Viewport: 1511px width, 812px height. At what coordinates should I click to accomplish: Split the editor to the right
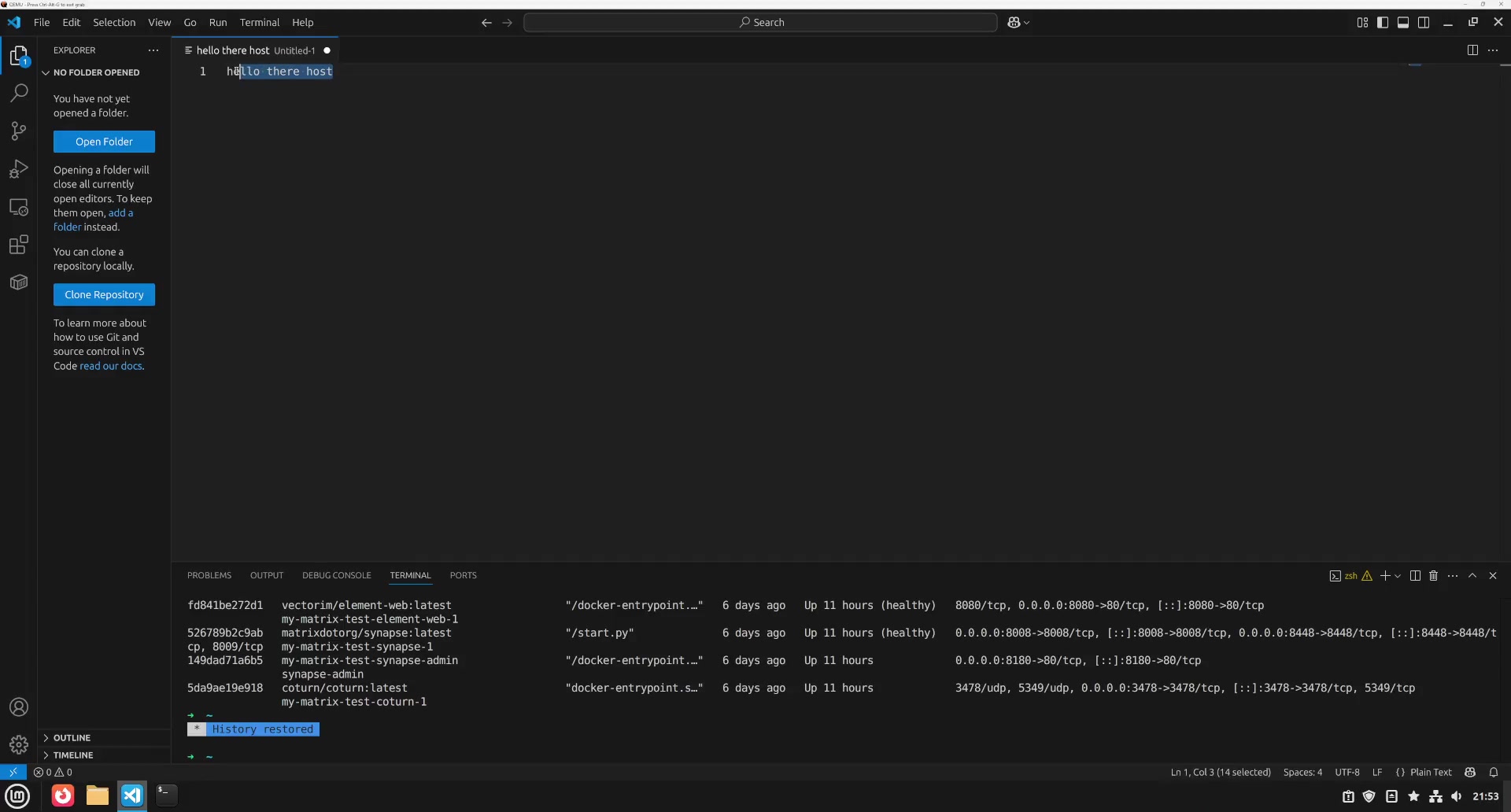coord(1472,50)
